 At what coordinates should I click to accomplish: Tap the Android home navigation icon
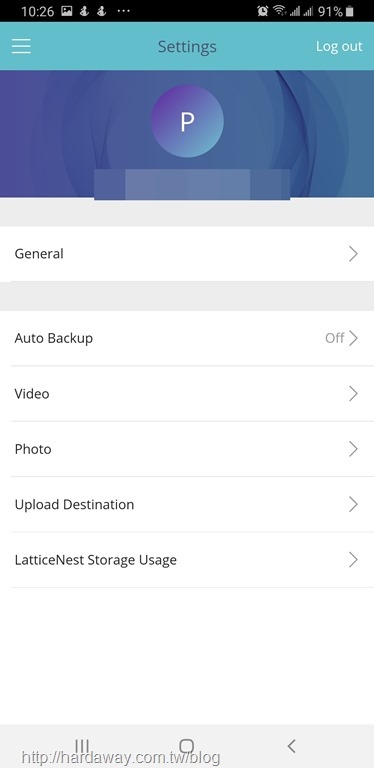187,746
